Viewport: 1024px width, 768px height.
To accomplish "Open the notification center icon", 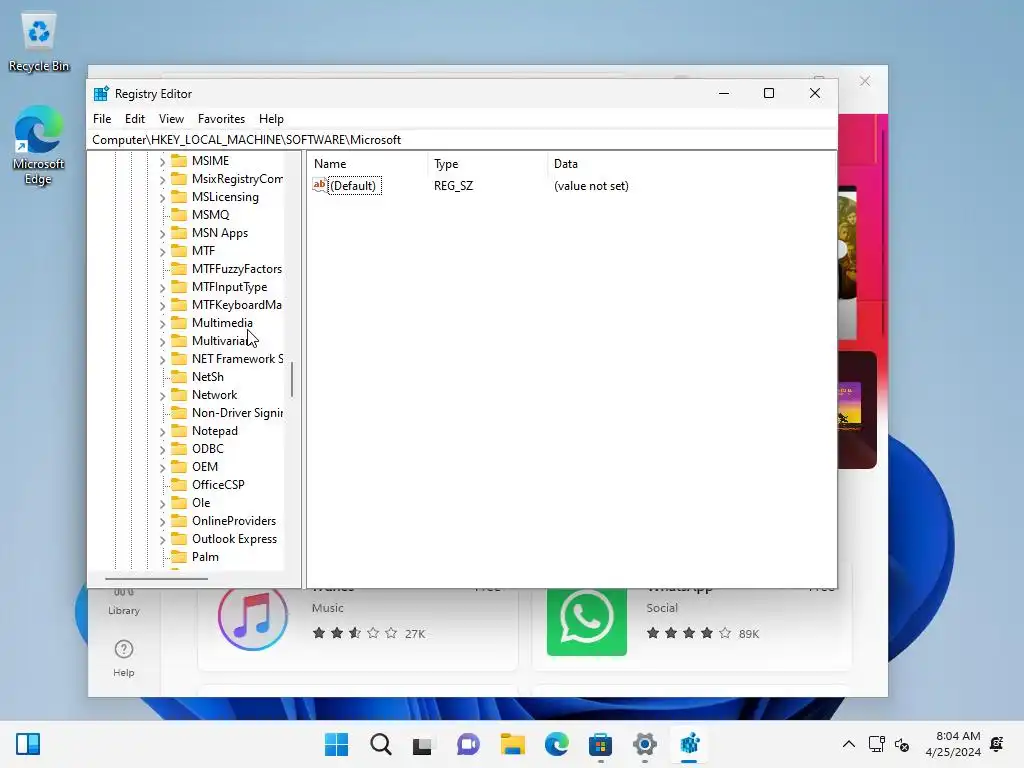I will click(997, 744).
